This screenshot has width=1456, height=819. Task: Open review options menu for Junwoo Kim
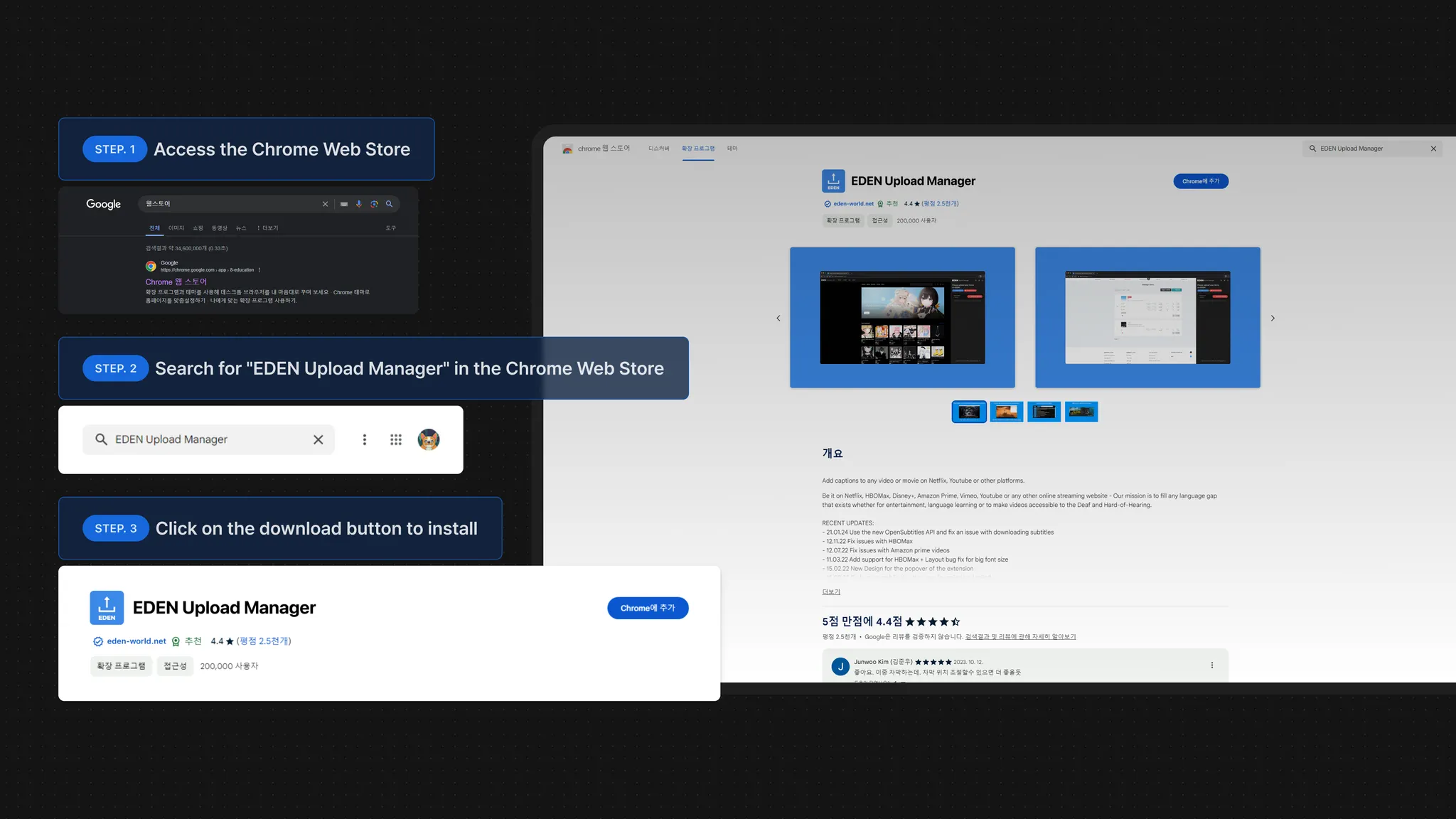pos(1212,665)
